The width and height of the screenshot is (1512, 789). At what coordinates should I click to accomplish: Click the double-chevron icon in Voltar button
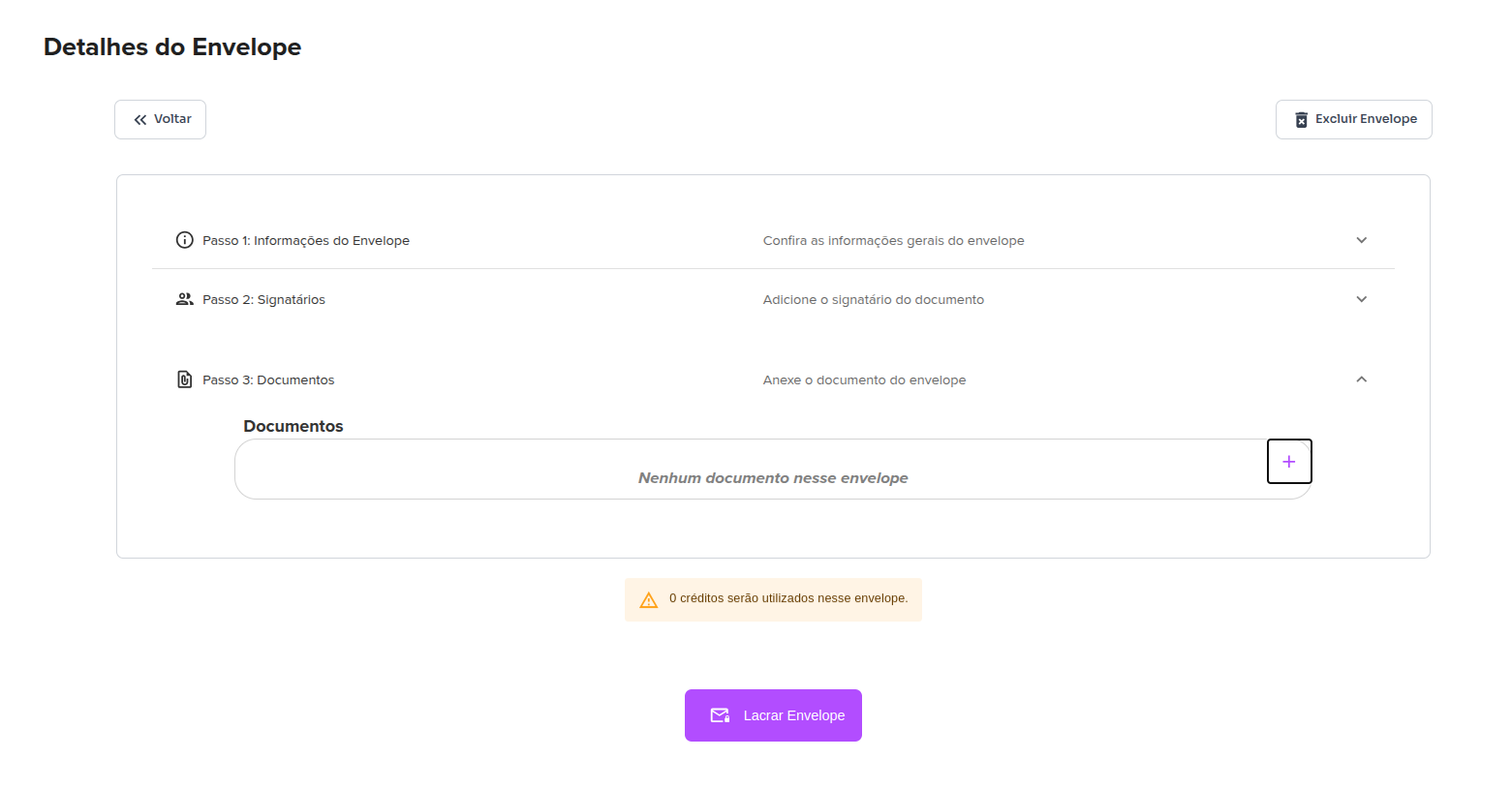pyautogui.click(x=140, y=118)
